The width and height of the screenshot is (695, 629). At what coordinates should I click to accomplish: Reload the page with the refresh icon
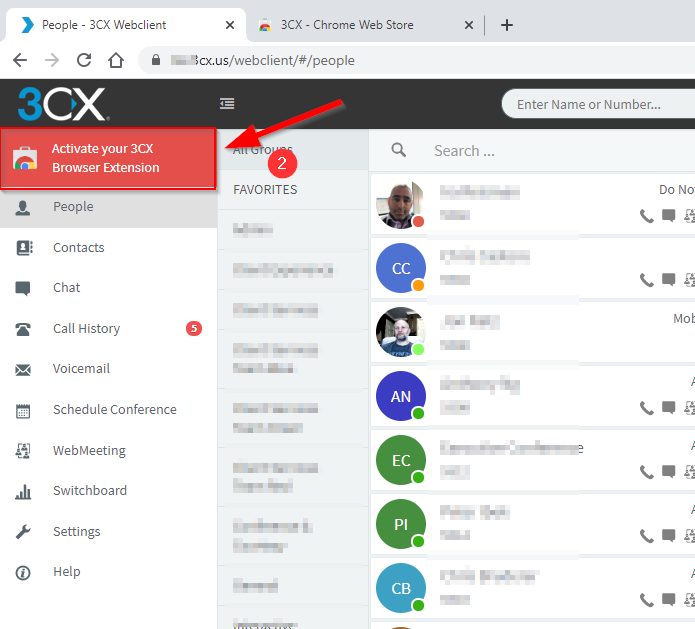[x=84, y=60]
